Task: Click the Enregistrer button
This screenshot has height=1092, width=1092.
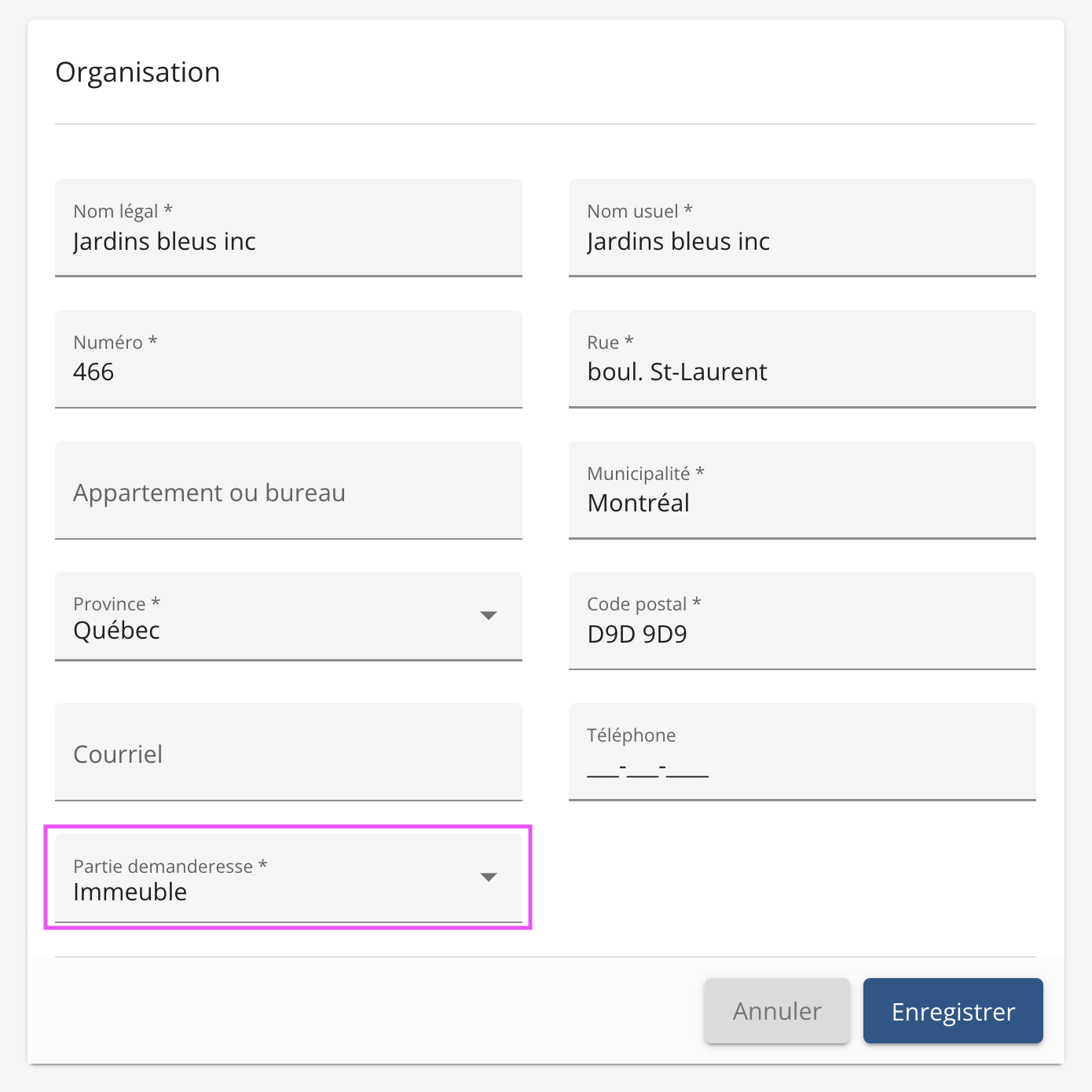Action: [952, 1011]
